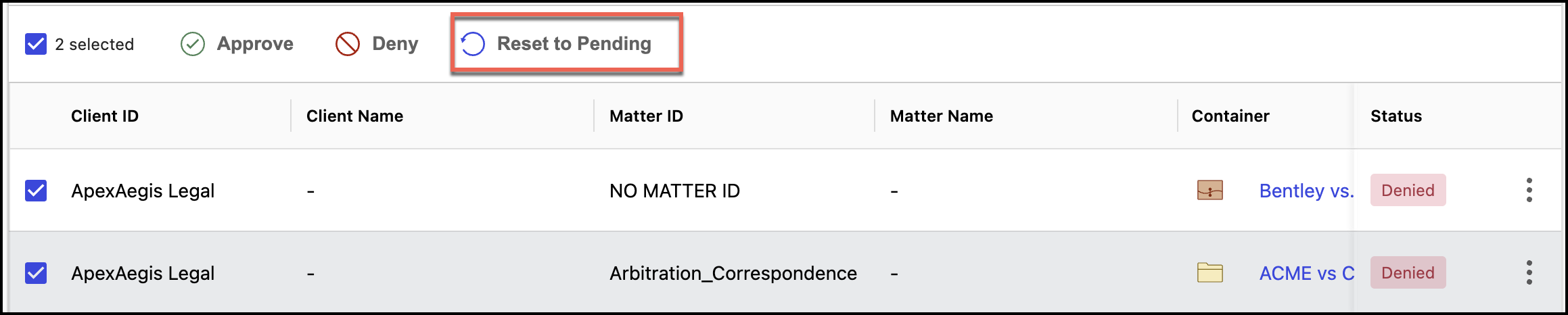The height and width of the screenshot is (315, 1568).
Task: Click the Reset to Pending circular arrow icon
Action: [x=473, y=45]
